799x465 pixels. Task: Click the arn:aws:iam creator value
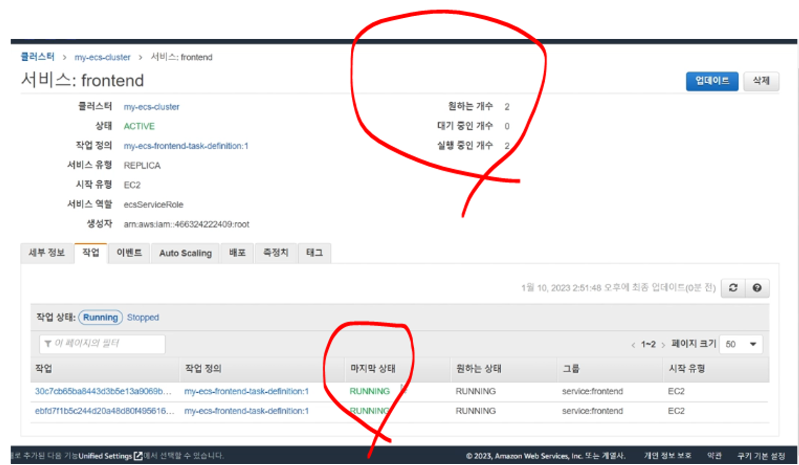pos(187,224)
